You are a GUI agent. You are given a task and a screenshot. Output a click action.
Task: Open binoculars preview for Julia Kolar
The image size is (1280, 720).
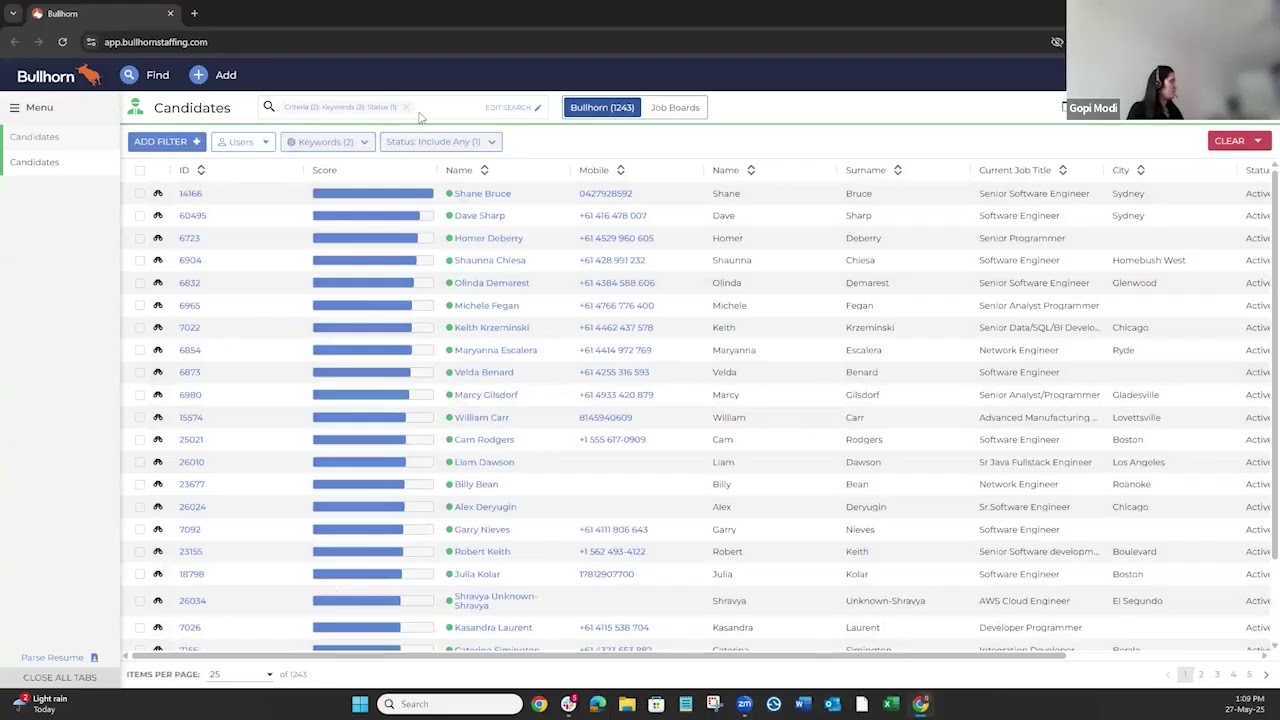[x=158, y=574]
